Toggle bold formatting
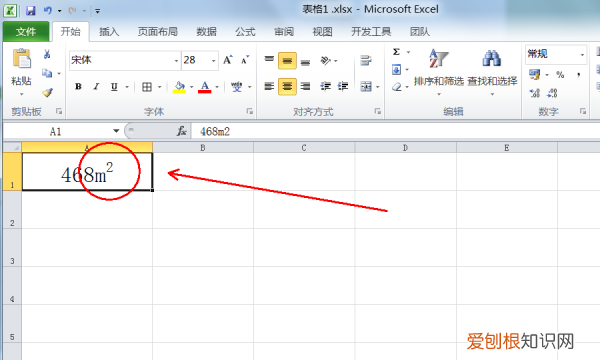Screen dimensions: 600x360 (x=78, y=86)
